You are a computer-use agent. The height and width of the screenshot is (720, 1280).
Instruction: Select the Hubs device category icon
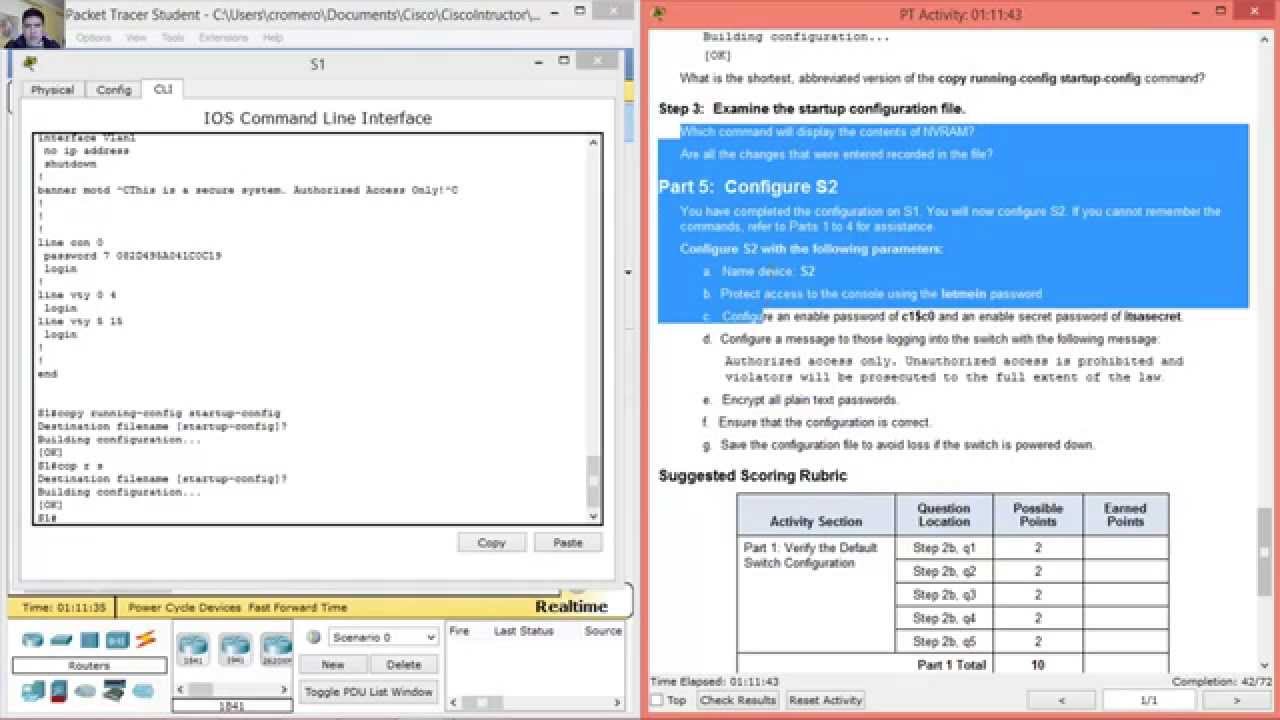90,640
